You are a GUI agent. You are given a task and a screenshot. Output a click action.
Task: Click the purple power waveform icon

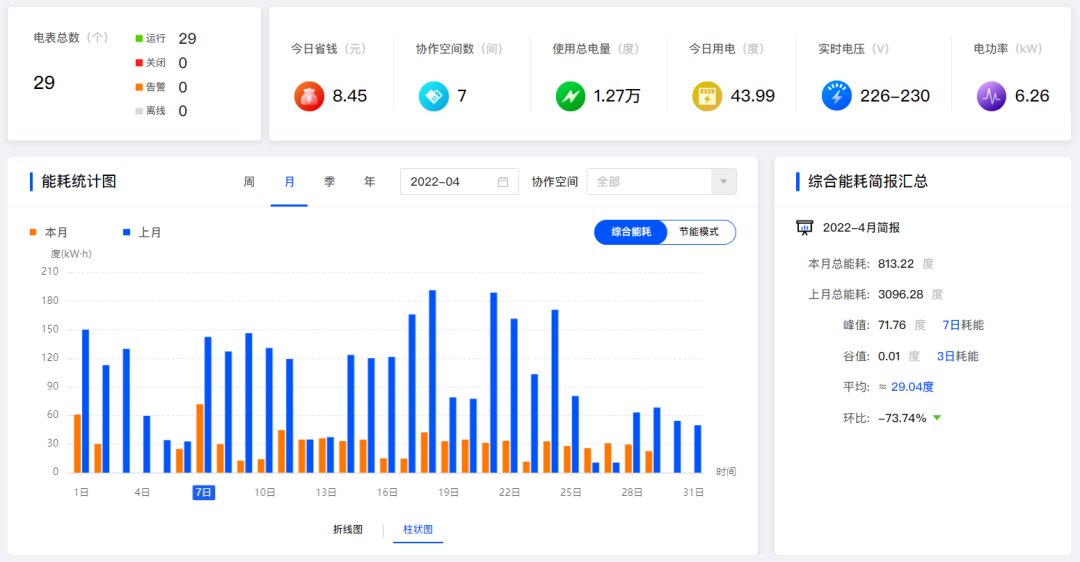click(x=991, y=96)
